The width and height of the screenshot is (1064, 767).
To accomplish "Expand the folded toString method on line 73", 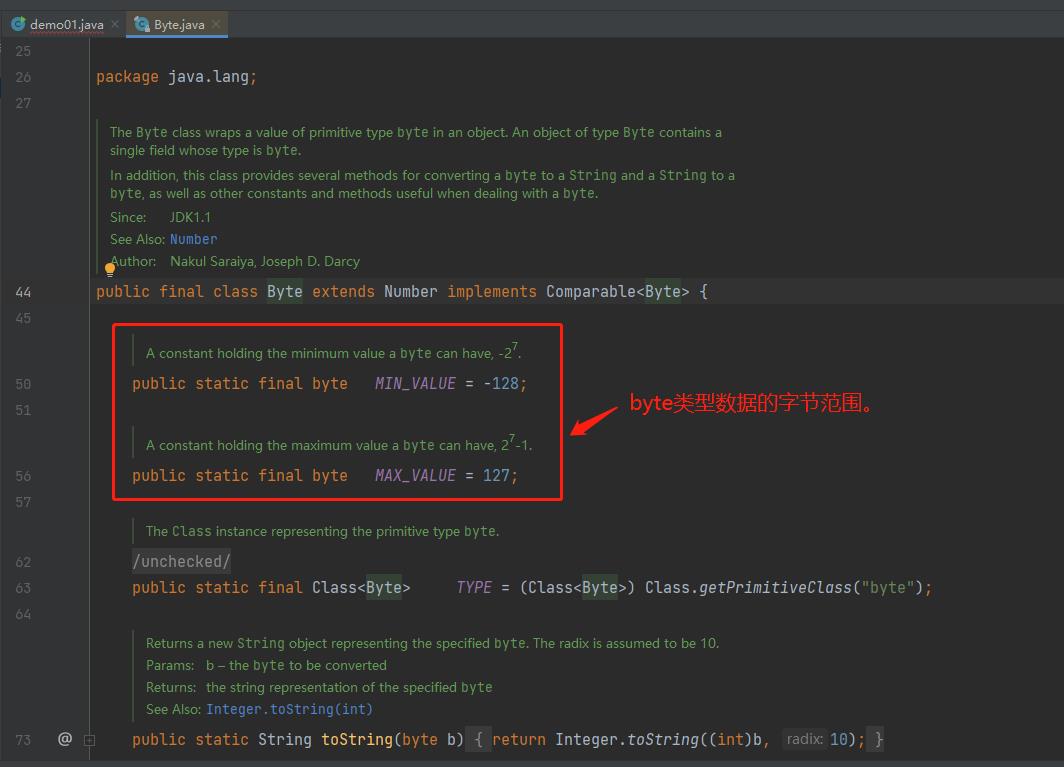I will (x=89, y=741).
